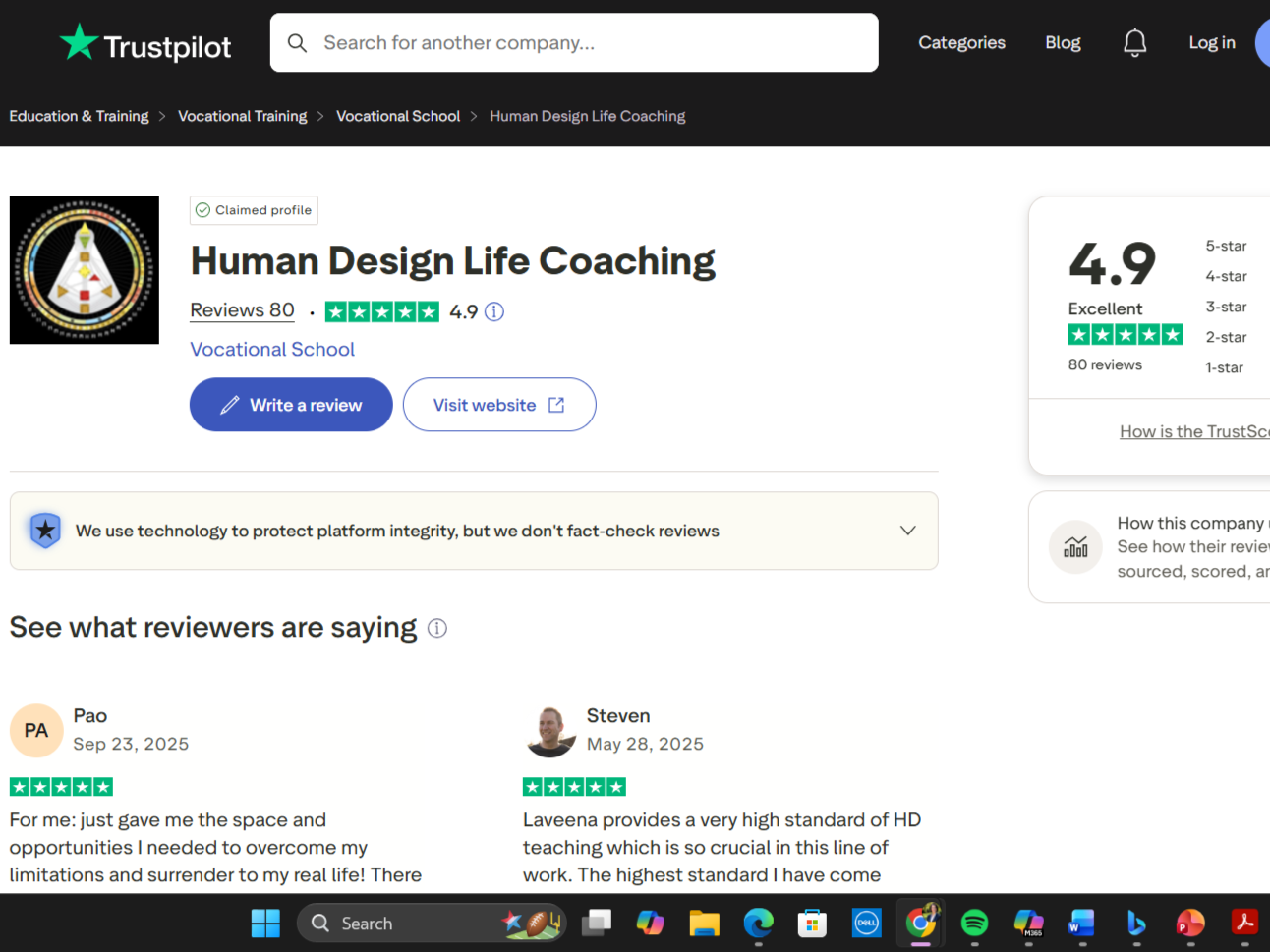The width and height of the screenshot is (1270, 952).
Task: Open the Categories menu
Action: [x=961, y=42]
